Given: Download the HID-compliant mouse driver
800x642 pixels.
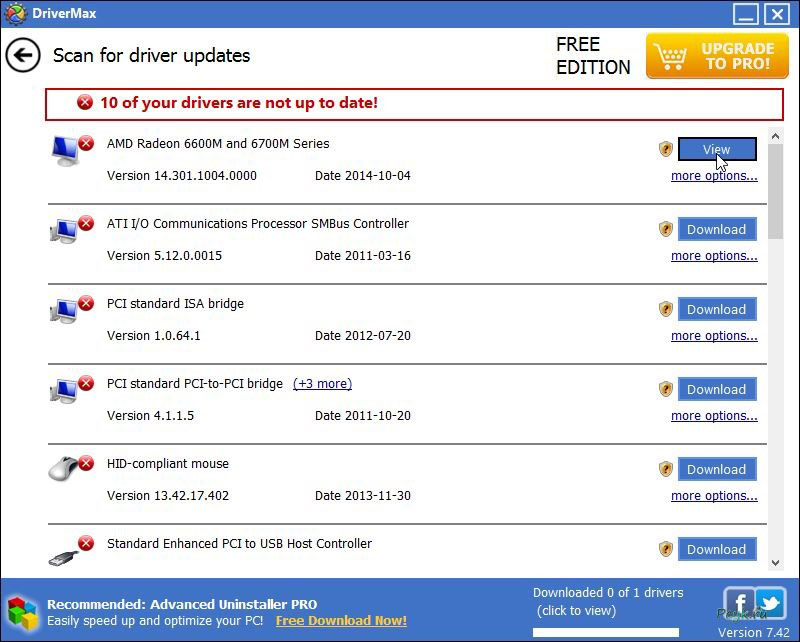Looking at the screenshot, I should (x=717, y=469).
